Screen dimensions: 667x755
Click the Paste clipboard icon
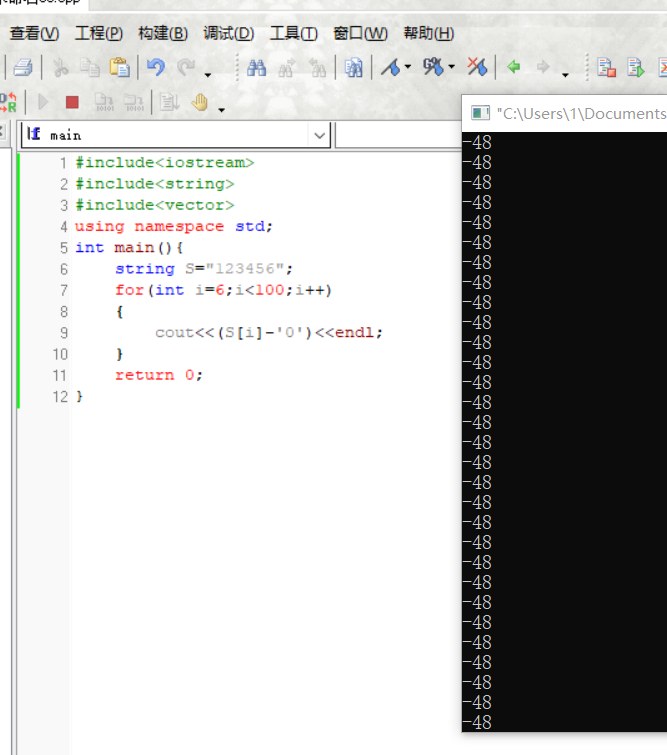click(120, 67)
